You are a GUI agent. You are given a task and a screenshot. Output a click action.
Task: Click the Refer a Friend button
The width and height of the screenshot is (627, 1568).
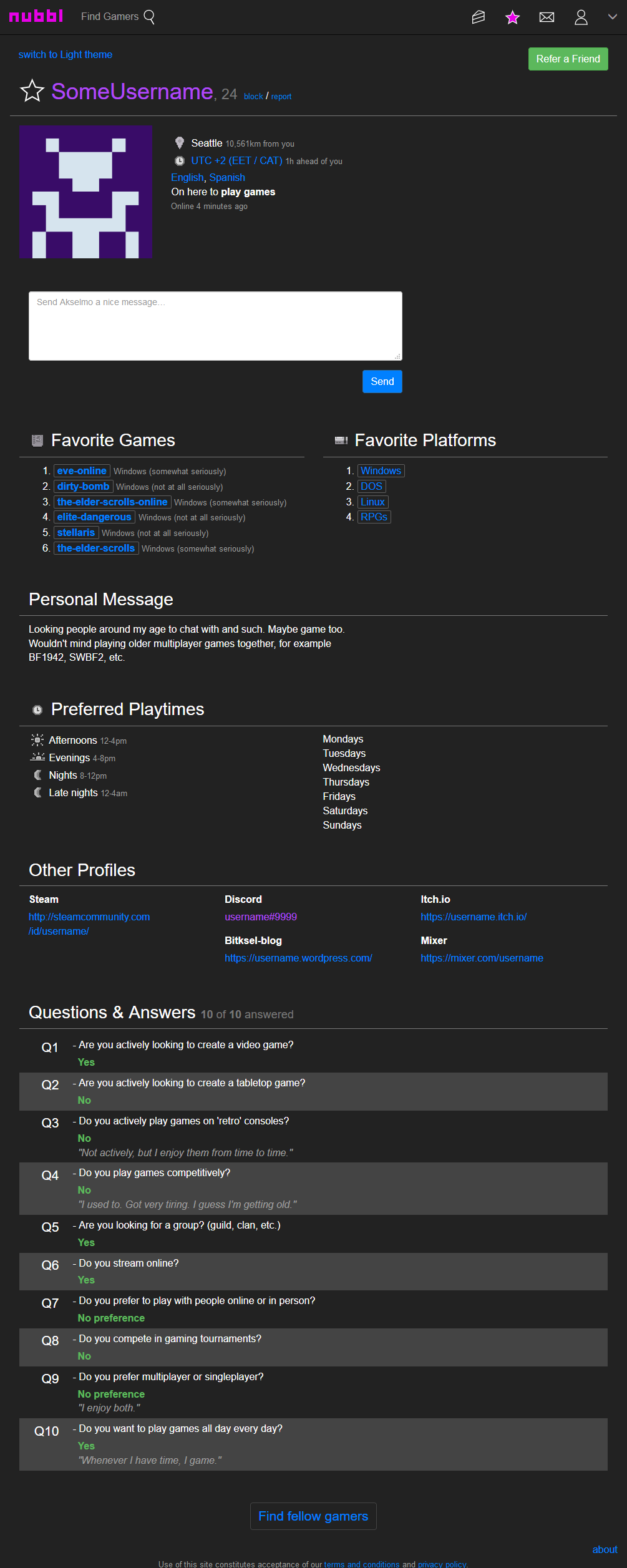coord(568,59)
